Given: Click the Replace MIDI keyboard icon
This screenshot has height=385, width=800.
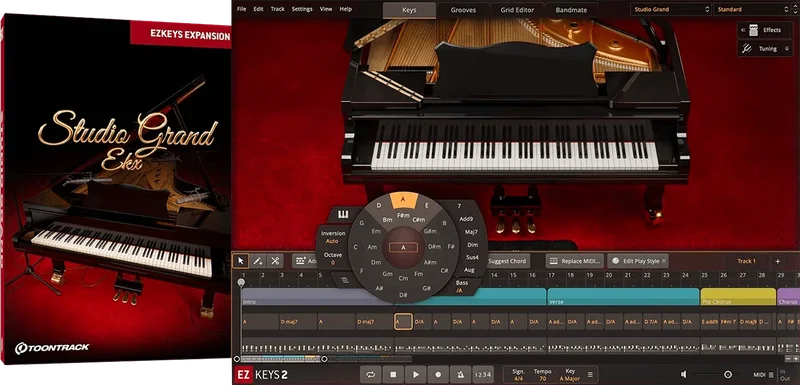Looking at the screenshot, I should coord(553,261).
